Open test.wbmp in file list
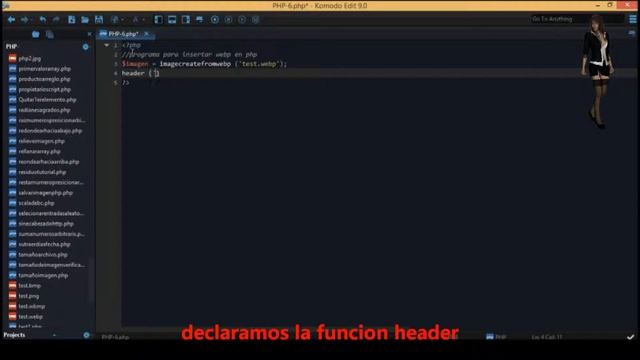 coord(32,306)
